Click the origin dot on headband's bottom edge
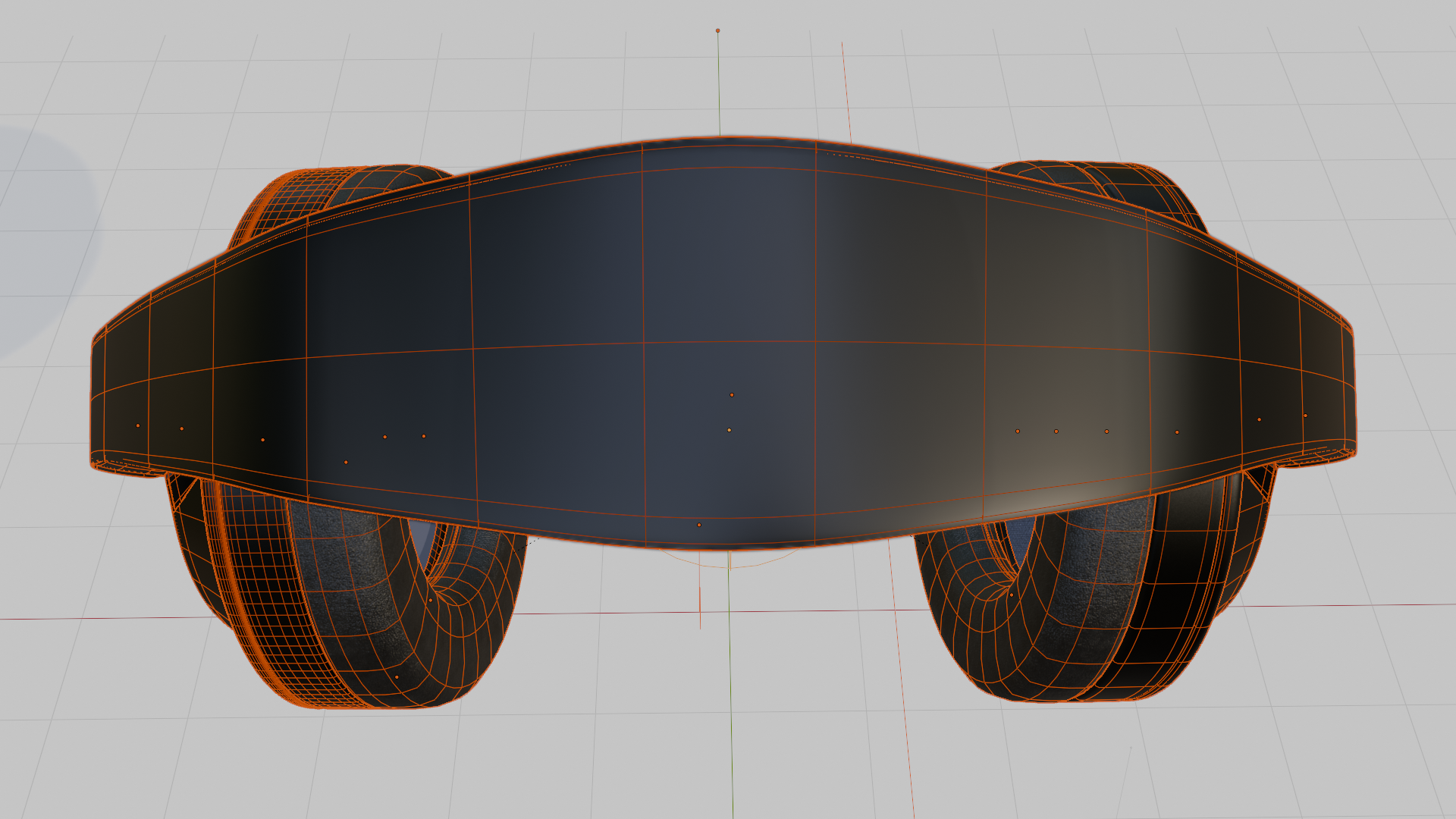This screenshot has width=1456, height=819. pyautogui.click(x=699, y=525)
